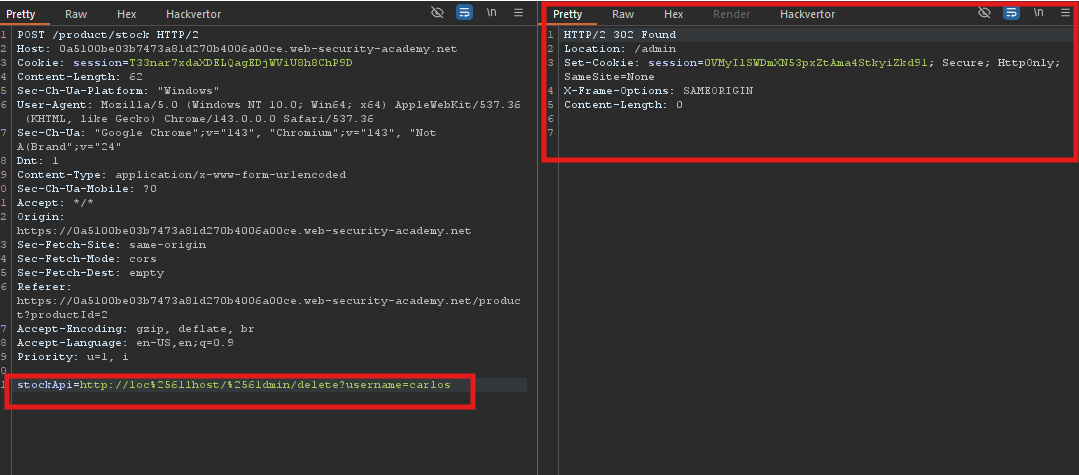
Task: Click the stockApi parameter body line
Action: [234, 385]
